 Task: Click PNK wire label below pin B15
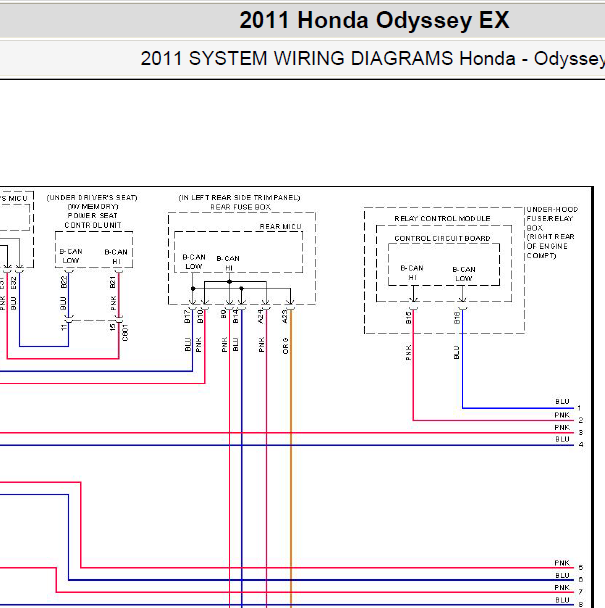[x=408, y=352]
